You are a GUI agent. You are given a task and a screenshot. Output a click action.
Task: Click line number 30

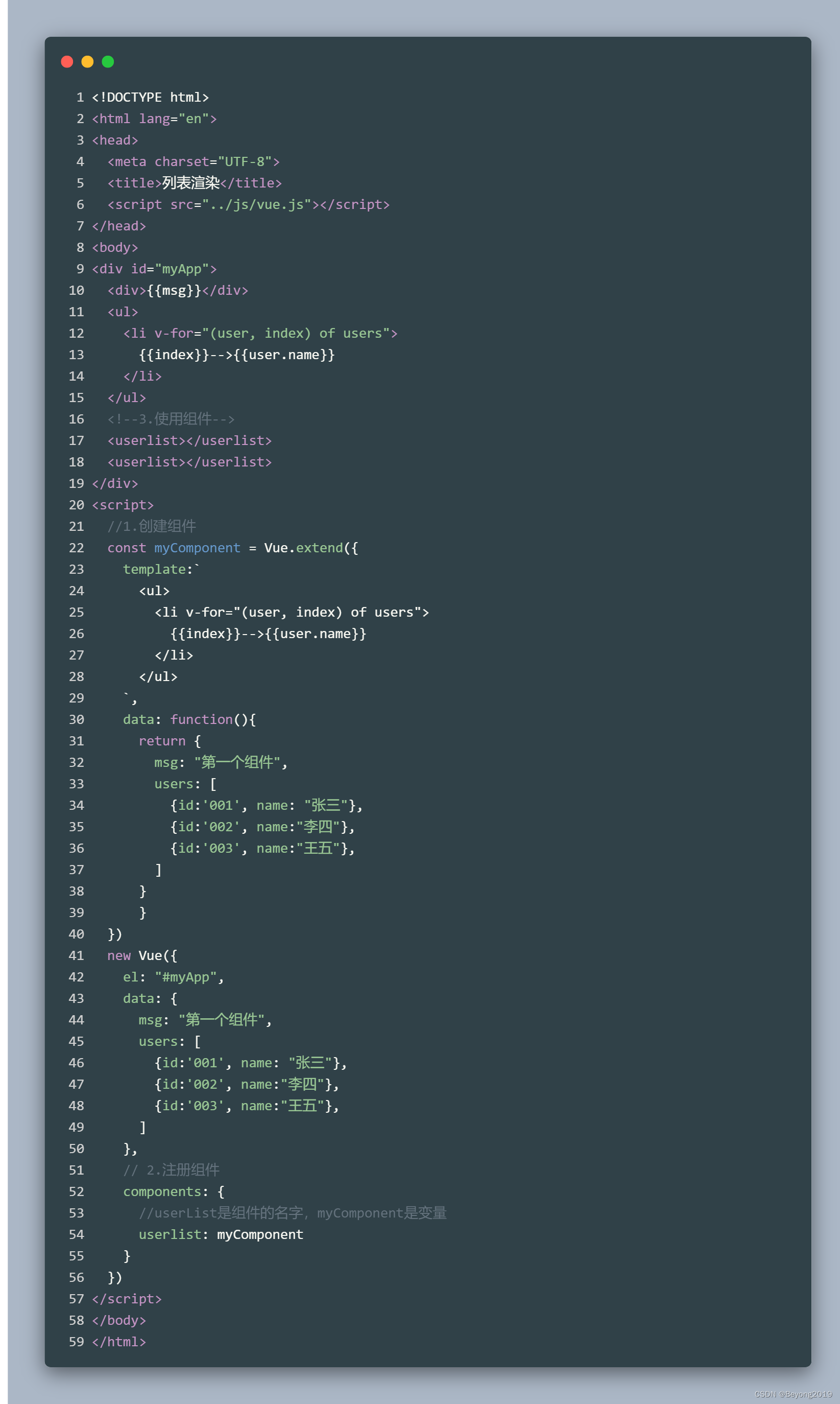(x=77, y=720)
